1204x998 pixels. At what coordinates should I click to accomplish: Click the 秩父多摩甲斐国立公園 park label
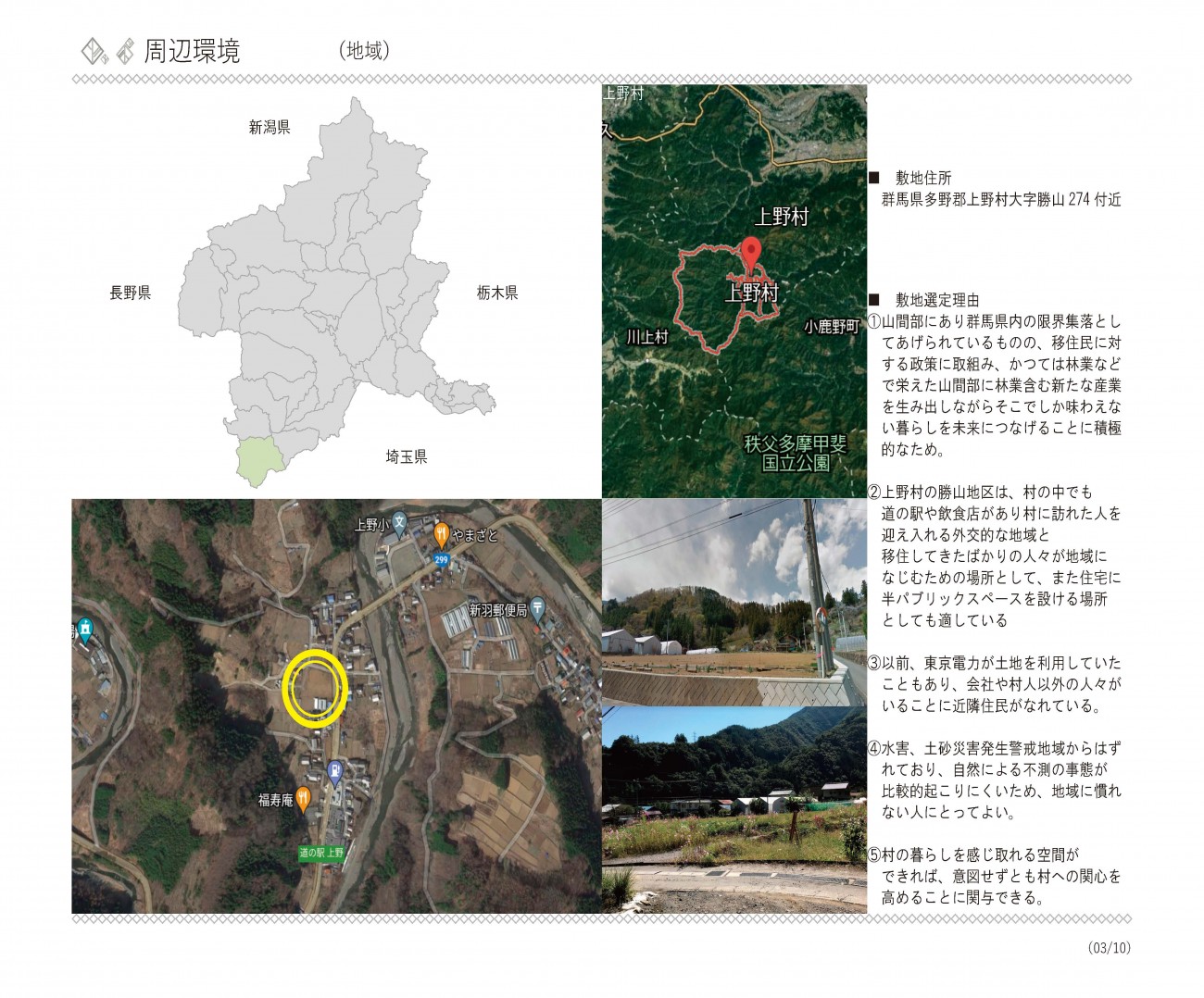click(x=796, y=453)
